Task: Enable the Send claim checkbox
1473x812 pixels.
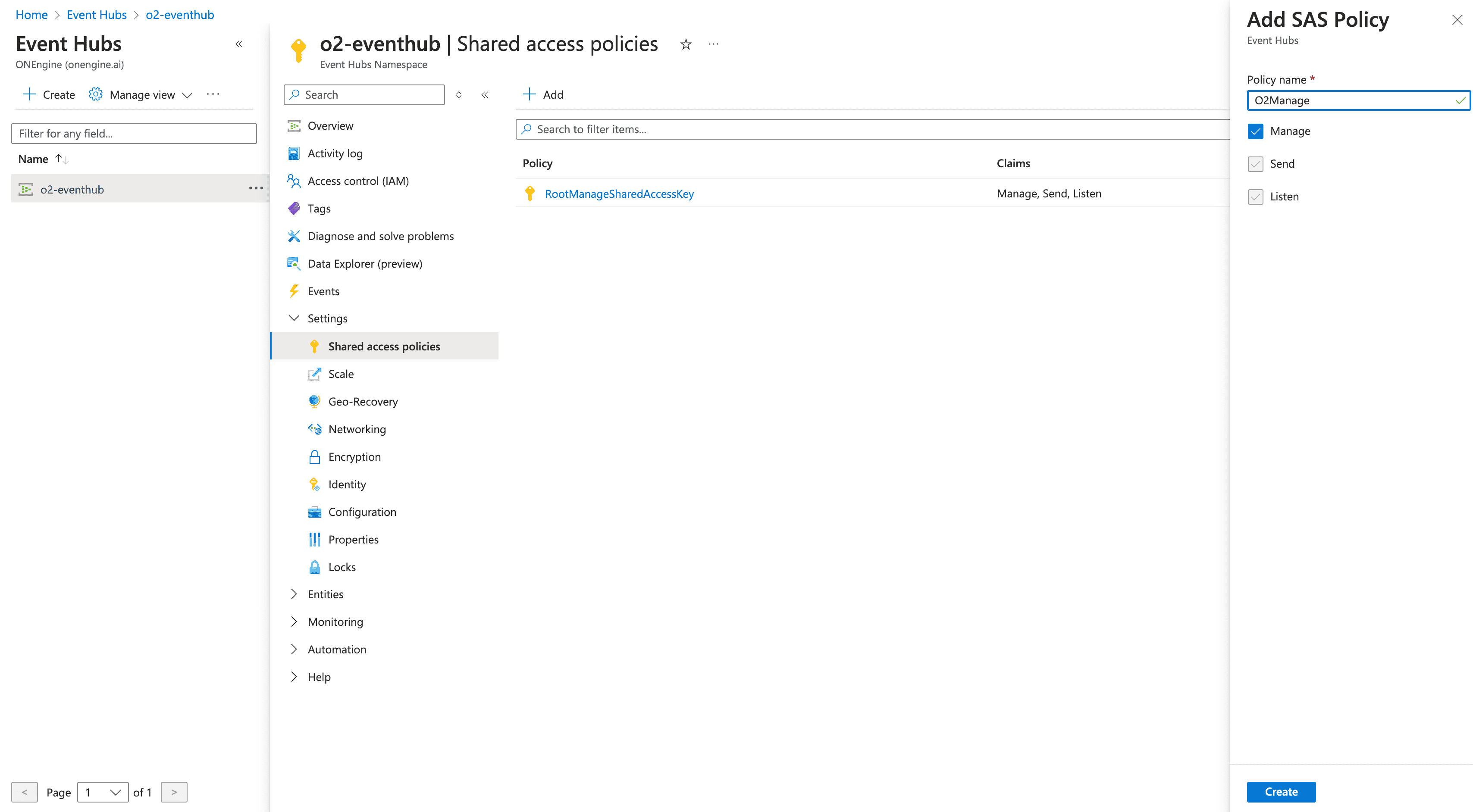Action: click(1256, 164)
